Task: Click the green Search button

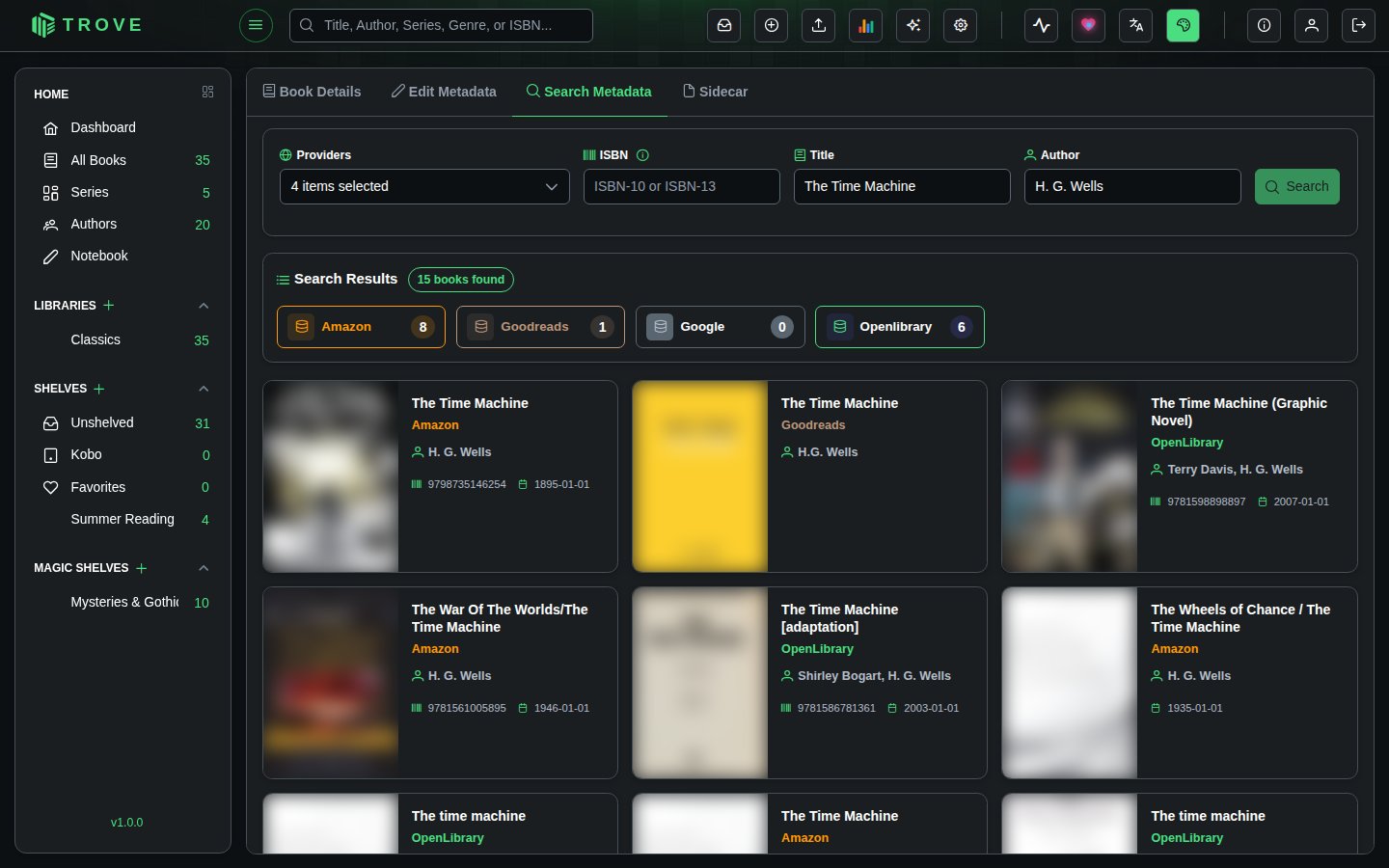Action: click(x=1296, y=186)
